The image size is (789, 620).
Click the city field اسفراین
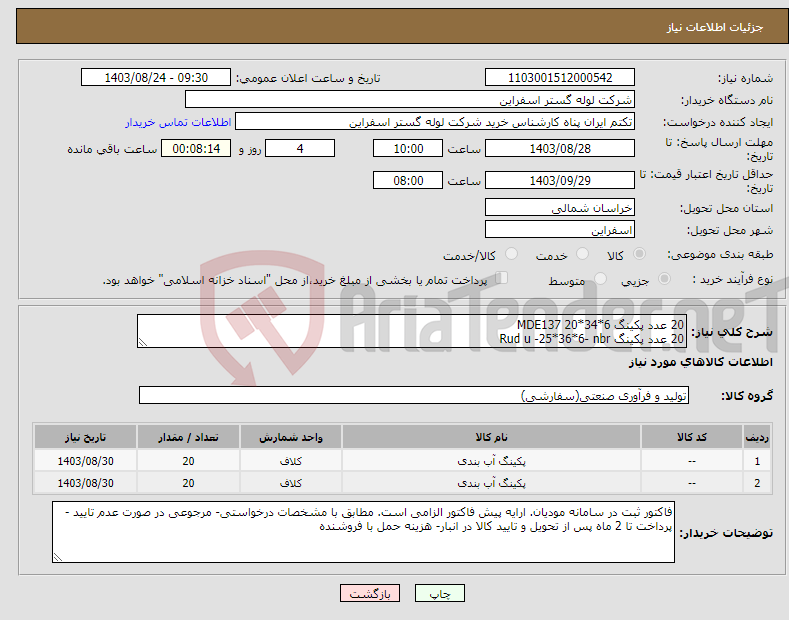560,229
